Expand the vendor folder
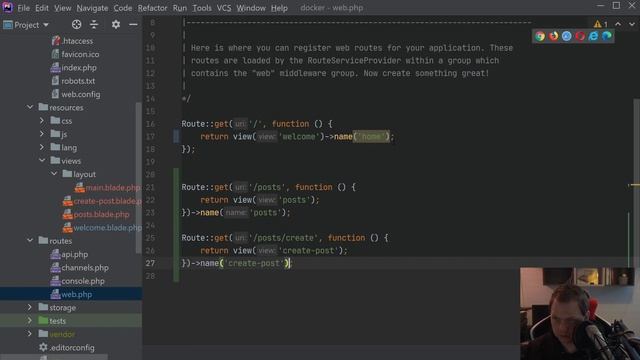This screenshot has width=640, height=360. 30,334
